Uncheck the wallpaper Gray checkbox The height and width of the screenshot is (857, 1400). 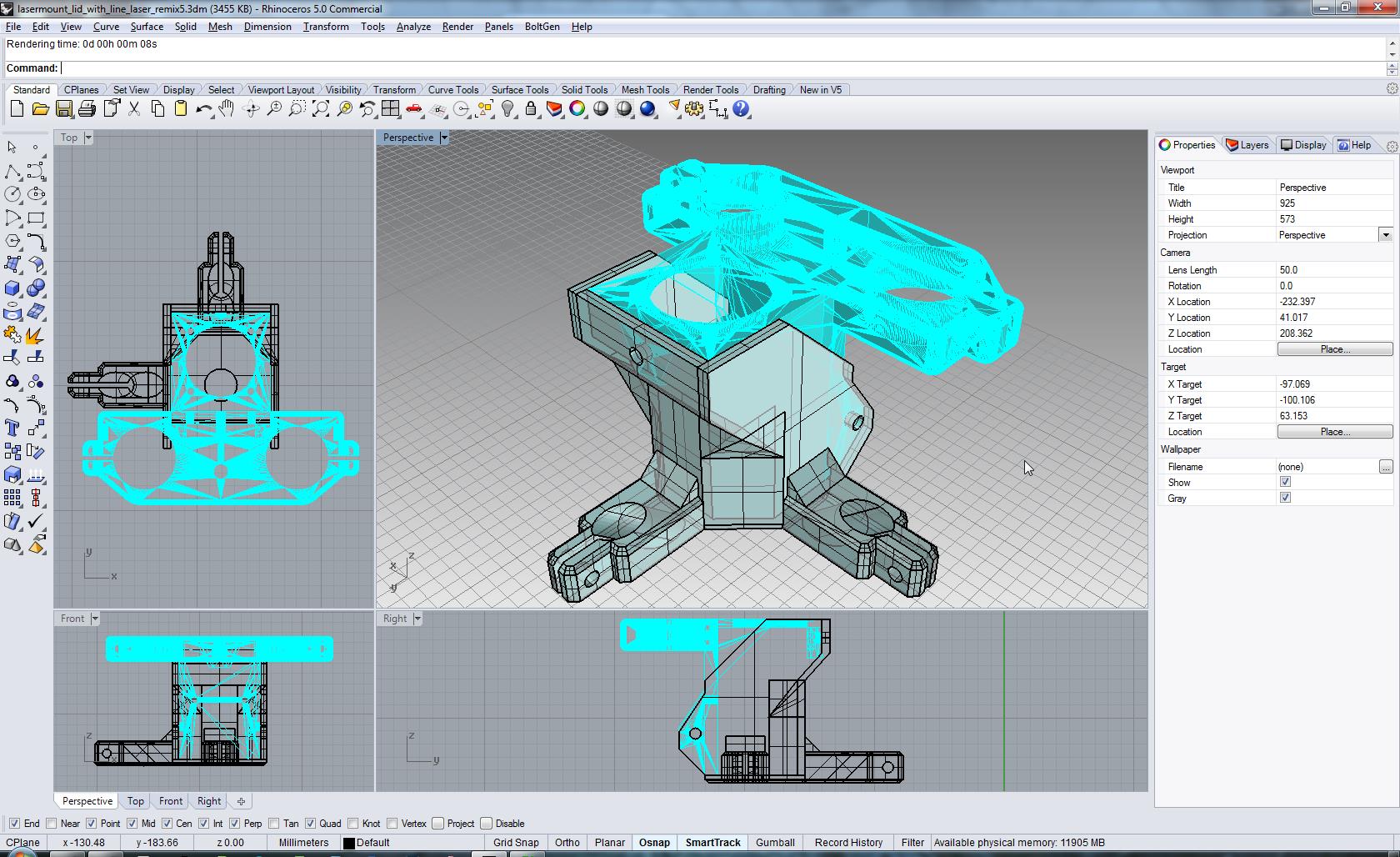pos(1285,498)
